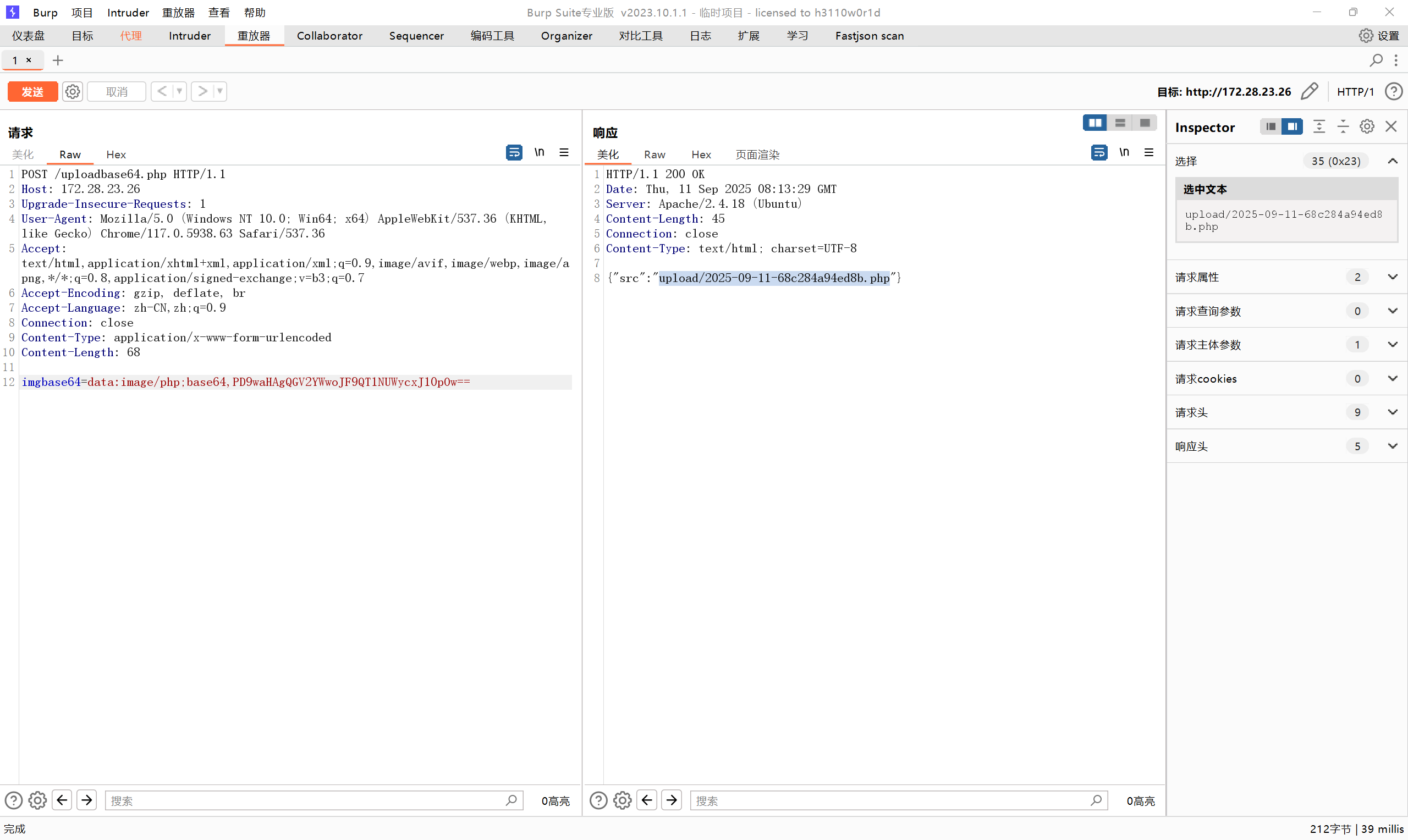Open the Intruder main tab
Screen dimensions: 1408x840
pos(190,36)
